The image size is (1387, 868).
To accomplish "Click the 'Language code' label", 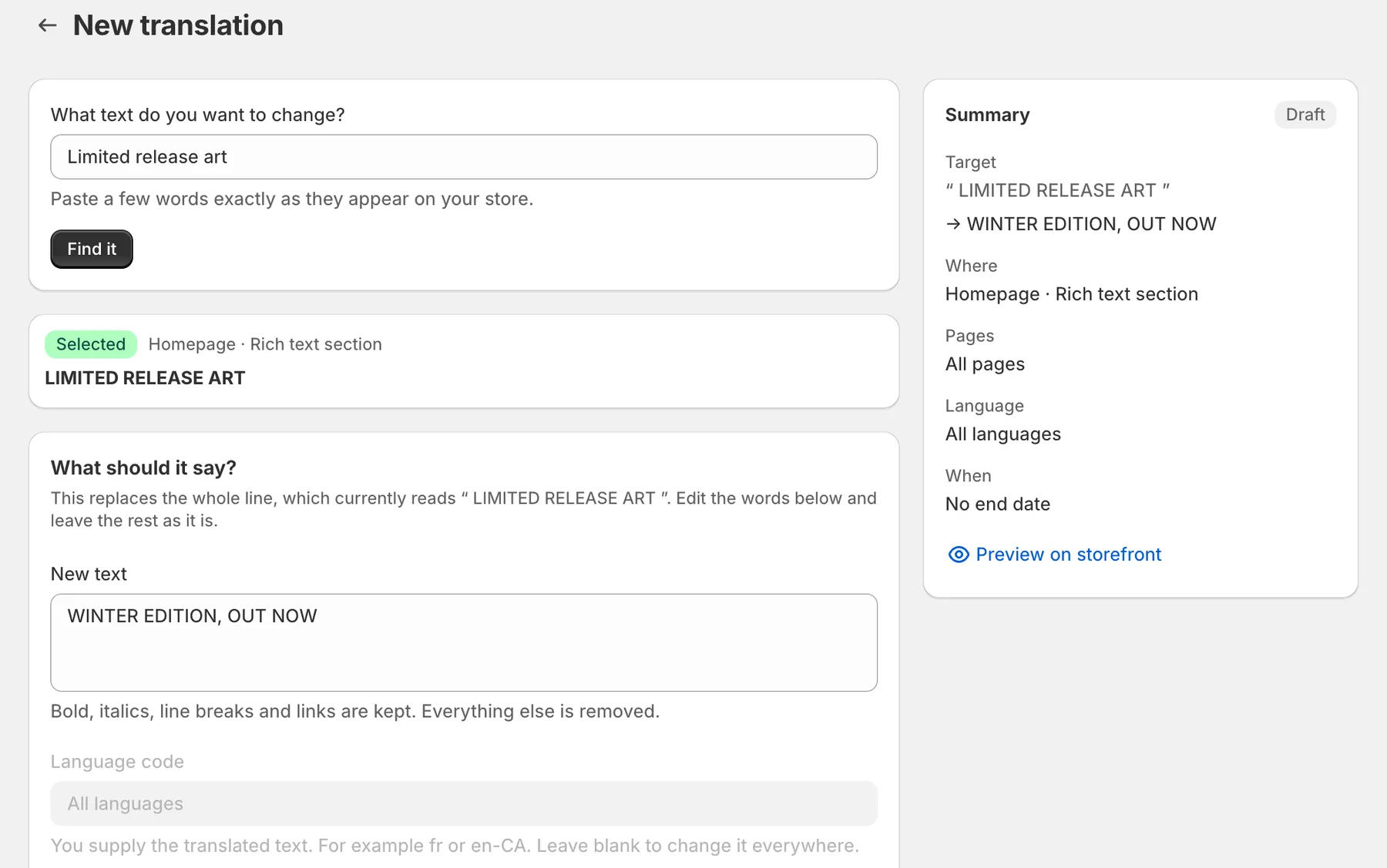I will pyautogui.click(x=117, y=762).
